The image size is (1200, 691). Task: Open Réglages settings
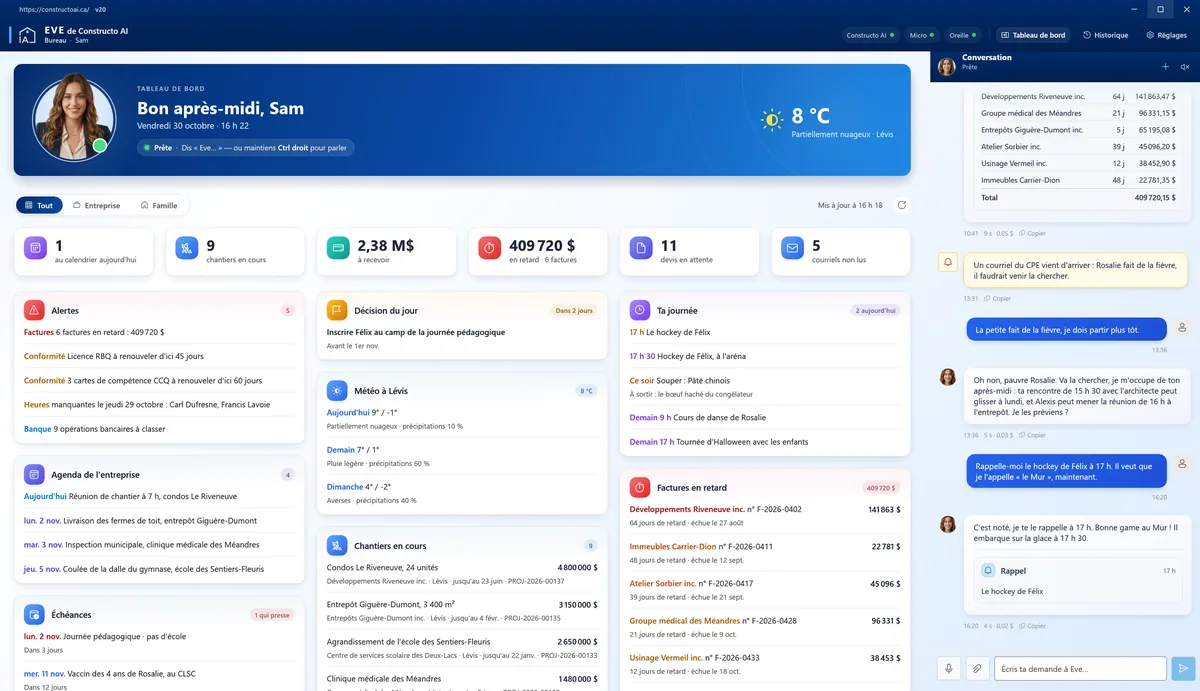[x=1166, y=35]
